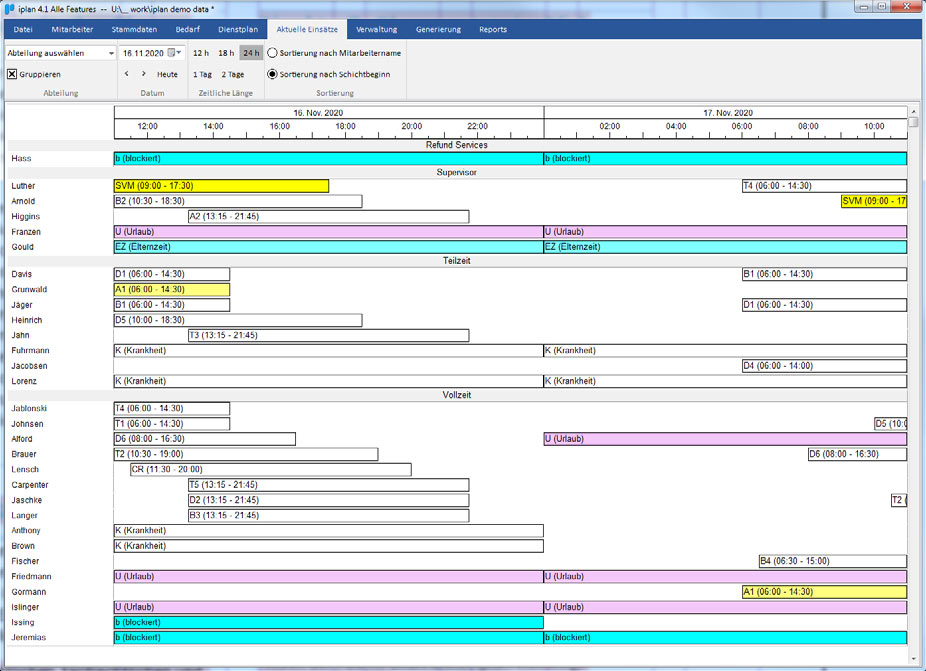Go to the previous day arrow
This screenshot has height=671, width=926.
126,74
